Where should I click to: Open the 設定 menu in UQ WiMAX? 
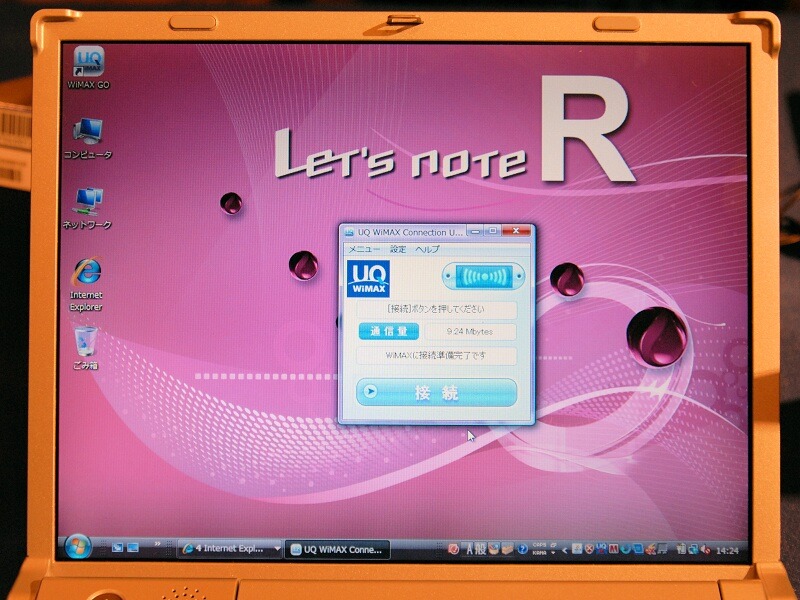[x=398, y=249]
